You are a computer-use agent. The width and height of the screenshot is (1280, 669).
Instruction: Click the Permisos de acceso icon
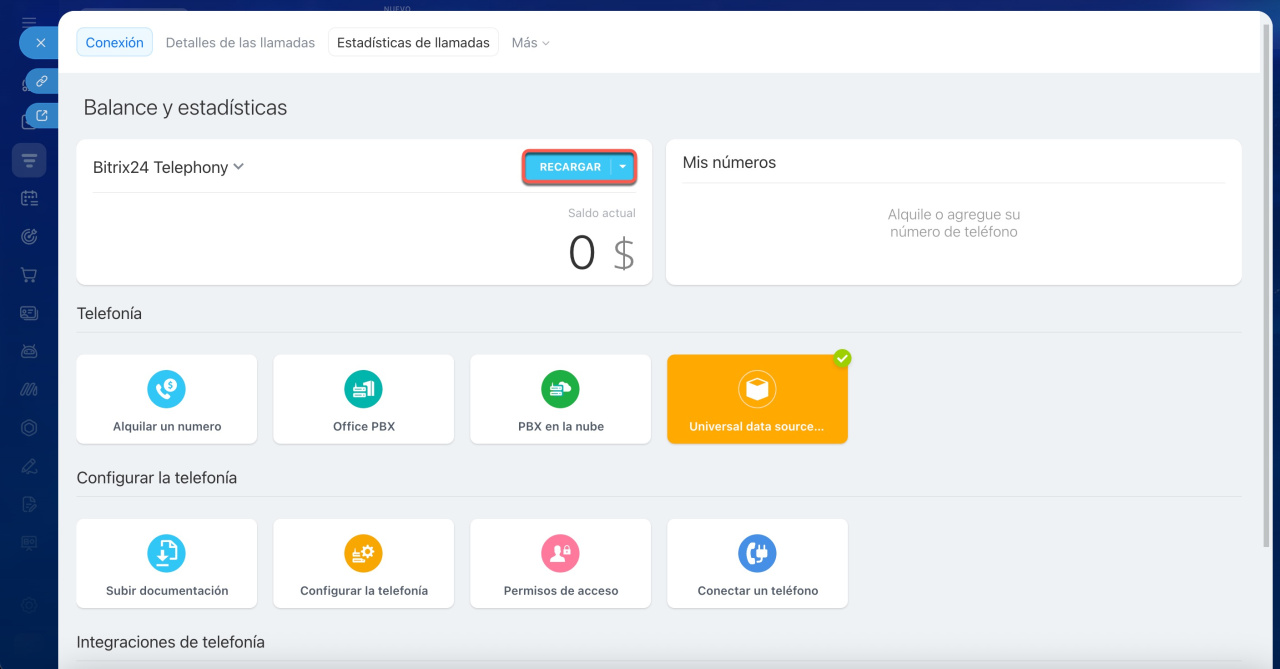(560, 553)
